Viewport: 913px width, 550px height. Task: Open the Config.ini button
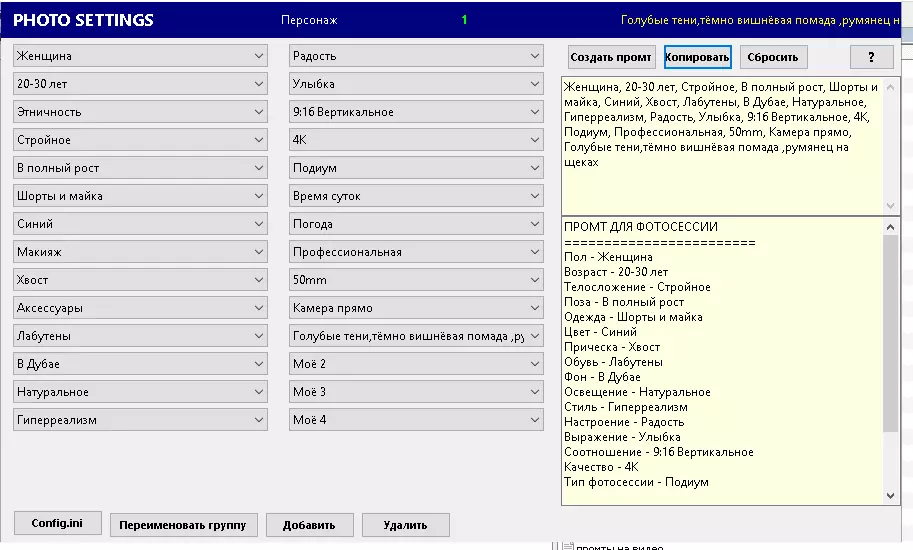coord(58,523)
